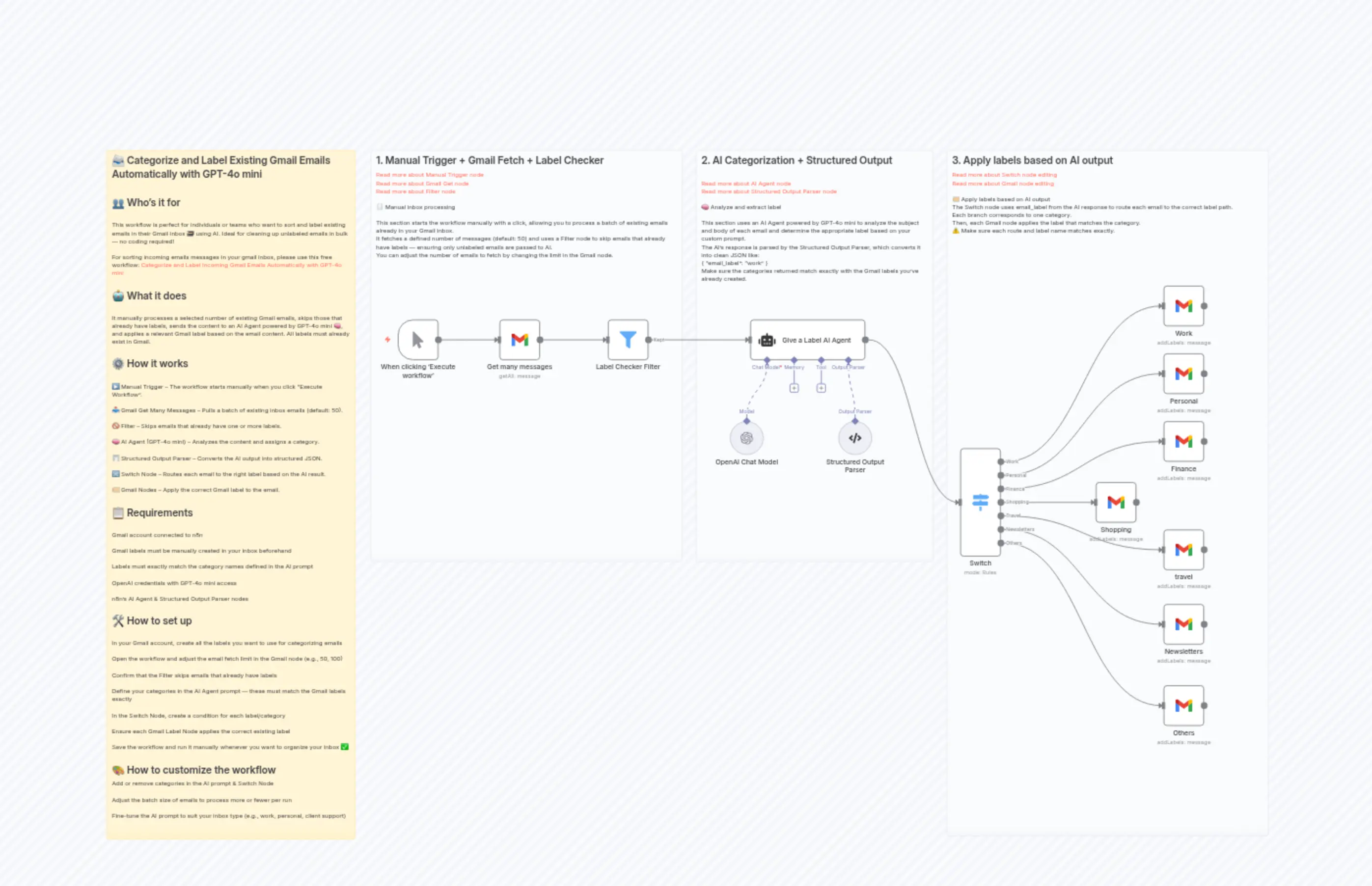Select the OpenAI Chat Model node icon

747,438
